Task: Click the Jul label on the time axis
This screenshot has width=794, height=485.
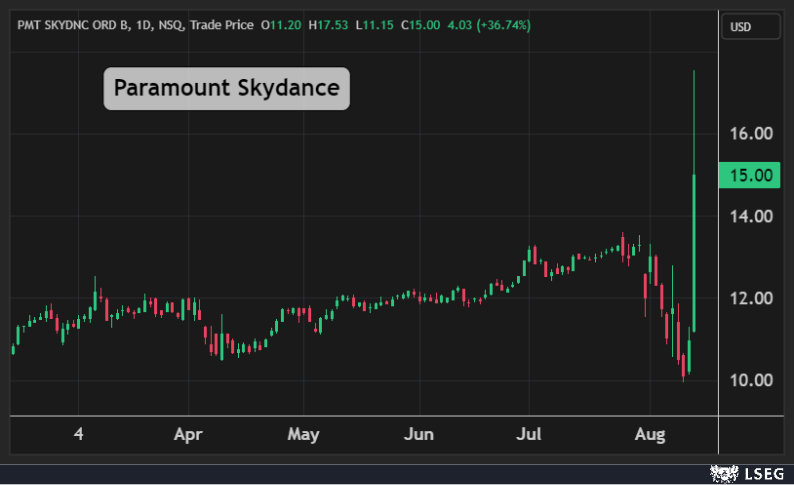Action: pos(529,435)
